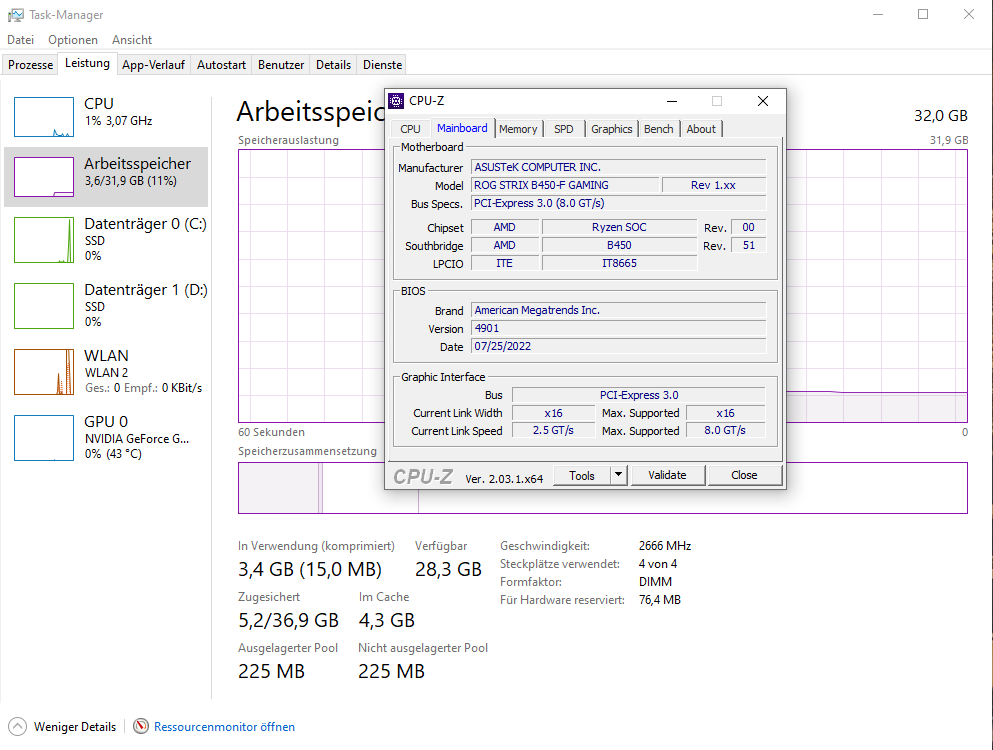Click the Close button in CPU-Z
This screenshot has width=993, height=750.
click(x=744, y=475)
